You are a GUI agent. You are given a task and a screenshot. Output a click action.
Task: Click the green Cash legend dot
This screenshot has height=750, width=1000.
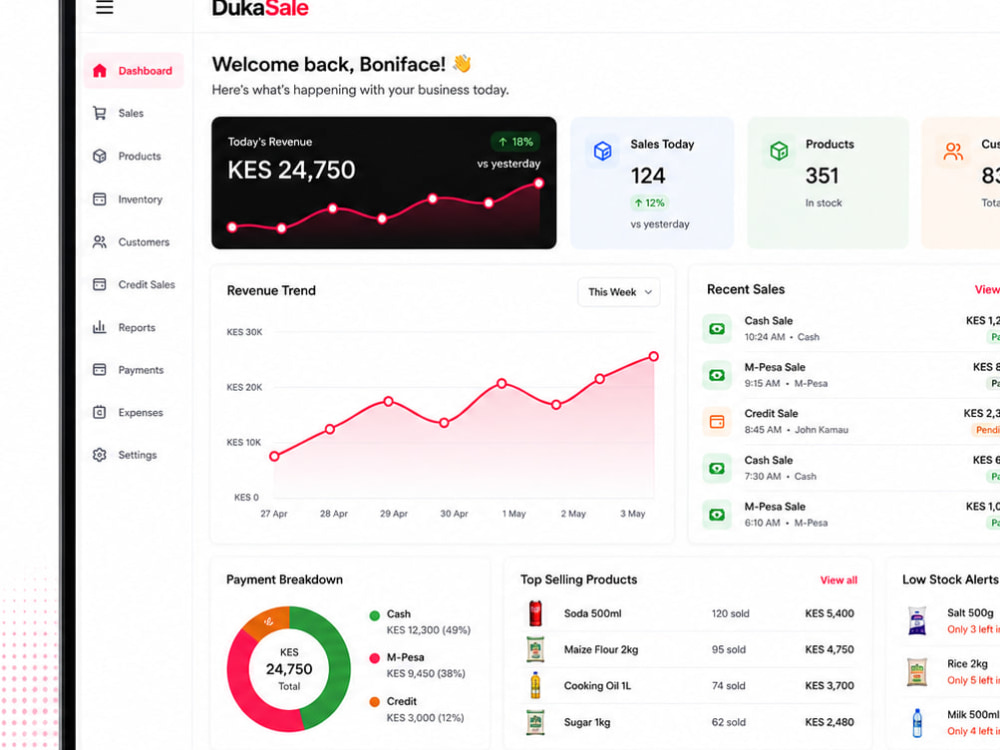(x=374, y=615)
